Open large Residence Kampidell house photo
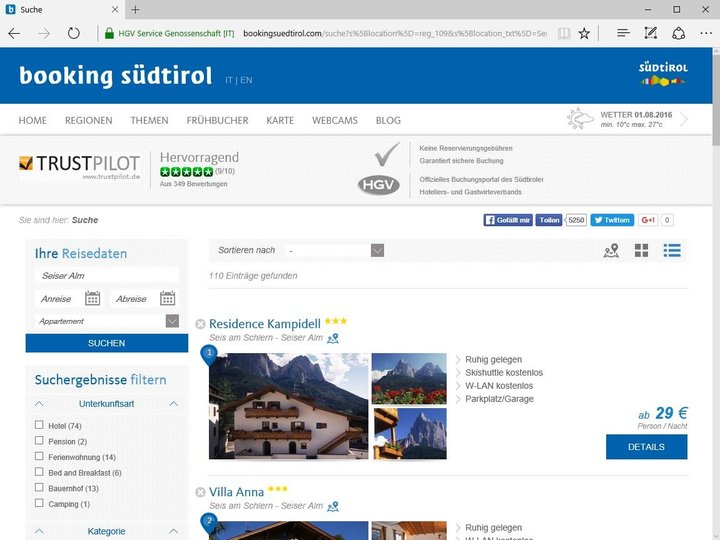Image resolution: width=720 pixels, height=540 pixels. tap(288, 406)
